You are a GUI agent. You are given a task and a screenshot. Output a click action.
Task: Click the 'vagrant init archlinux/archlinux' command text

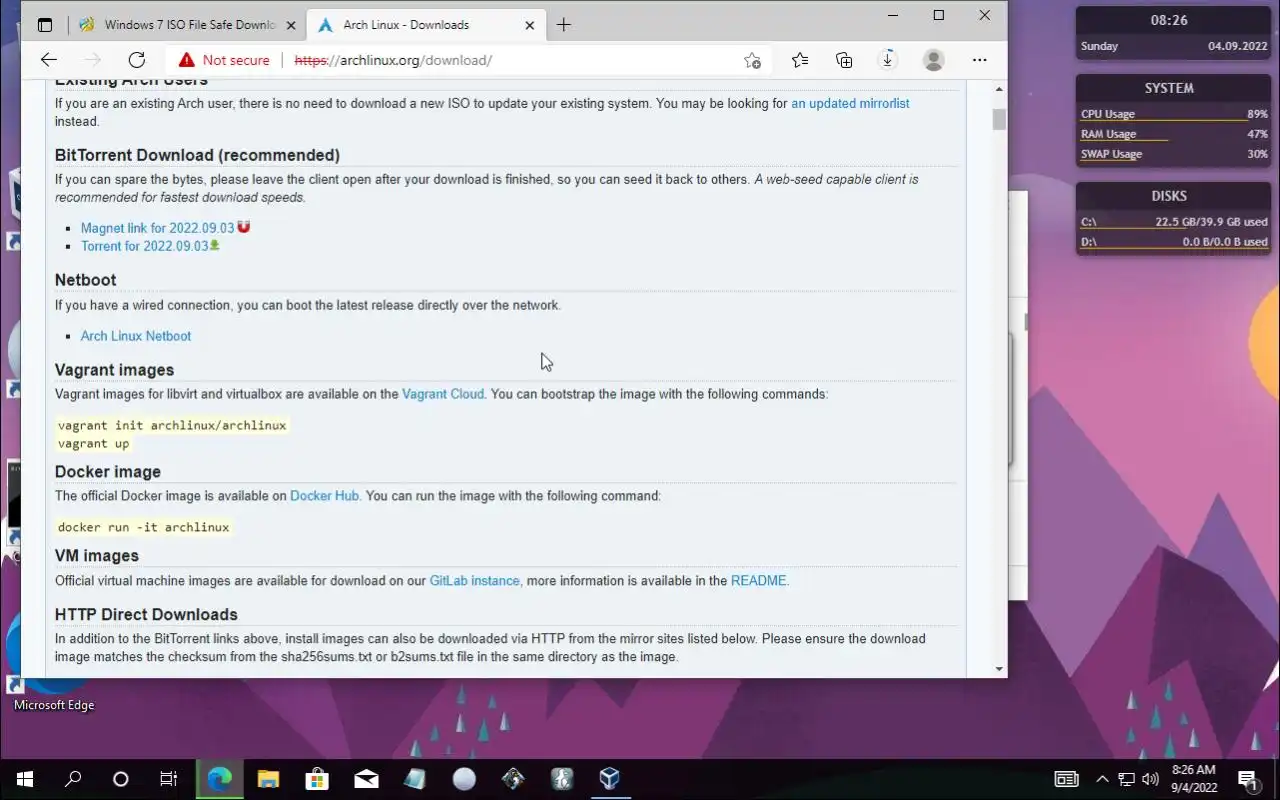(172, 425)
